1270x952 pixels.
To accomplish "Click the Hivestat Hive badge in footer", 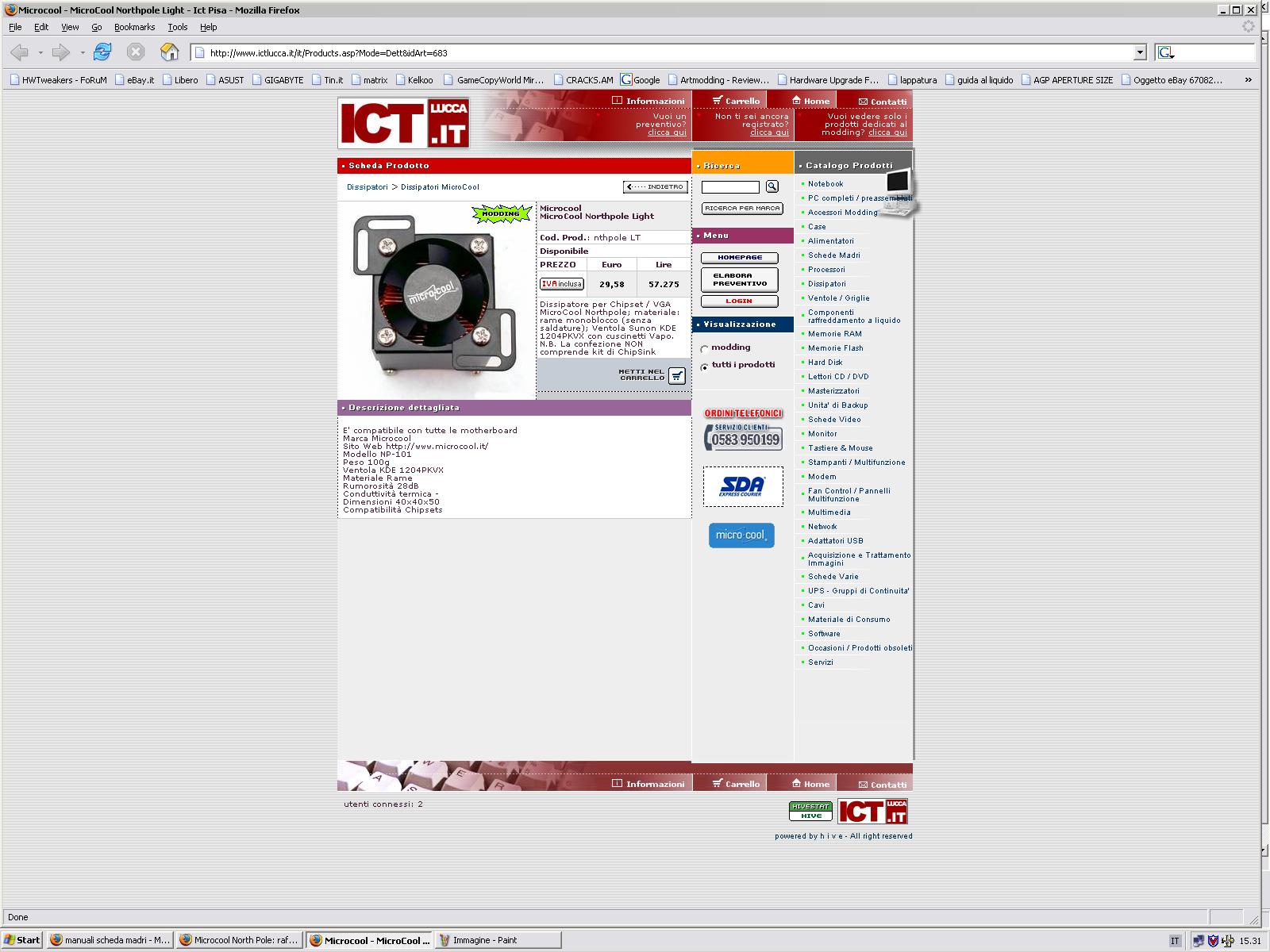I will [810, 811].
